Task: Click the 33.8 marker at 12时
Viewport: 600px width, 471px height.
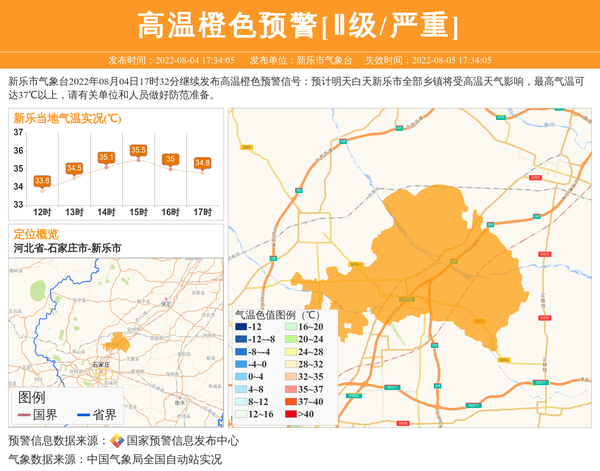Action: 42,181
